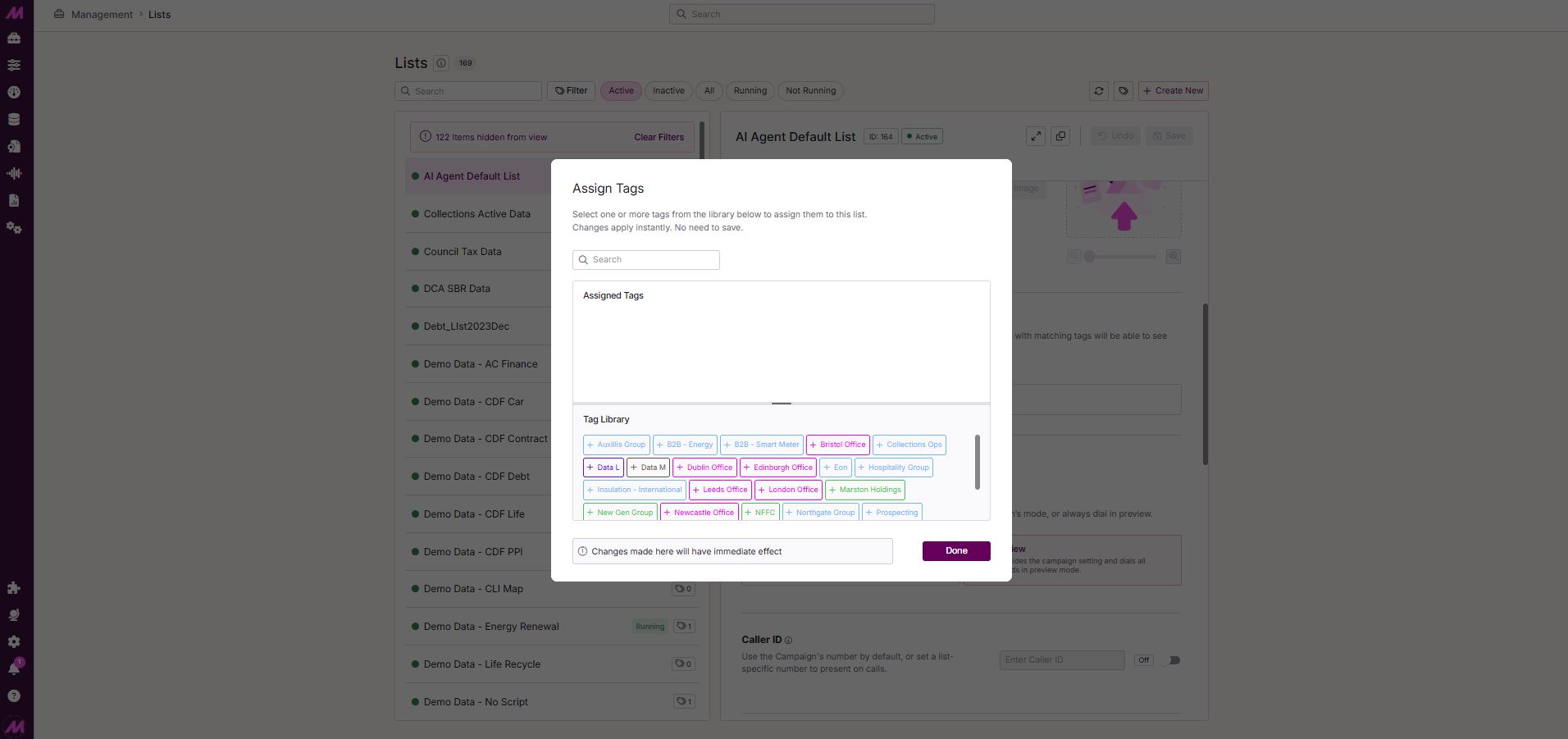Assign the Insulation - International tag
1568x739 pixels.
(x=635, y=490)
